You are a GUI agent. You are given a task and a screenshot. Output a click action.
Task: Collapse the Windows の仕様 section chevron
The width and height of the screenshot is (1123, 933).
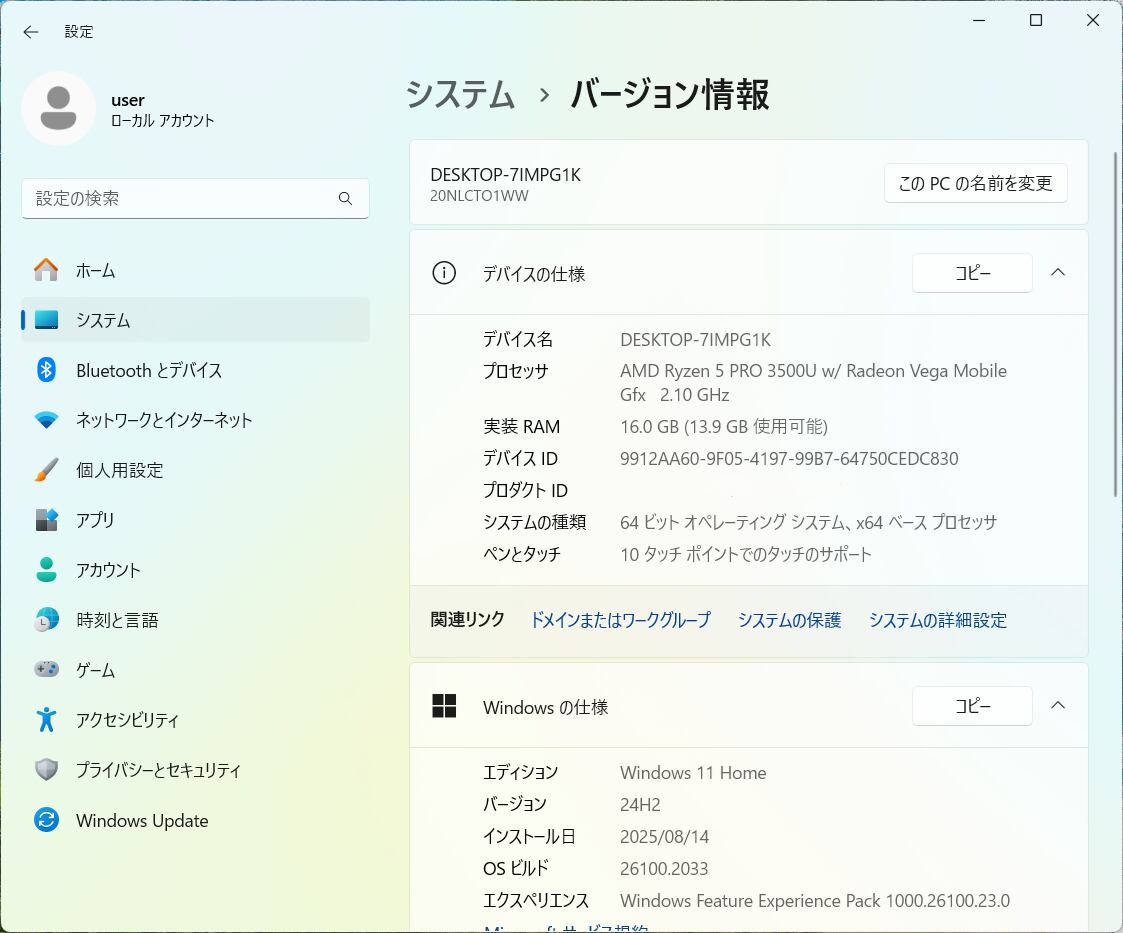coord(1058,706)
